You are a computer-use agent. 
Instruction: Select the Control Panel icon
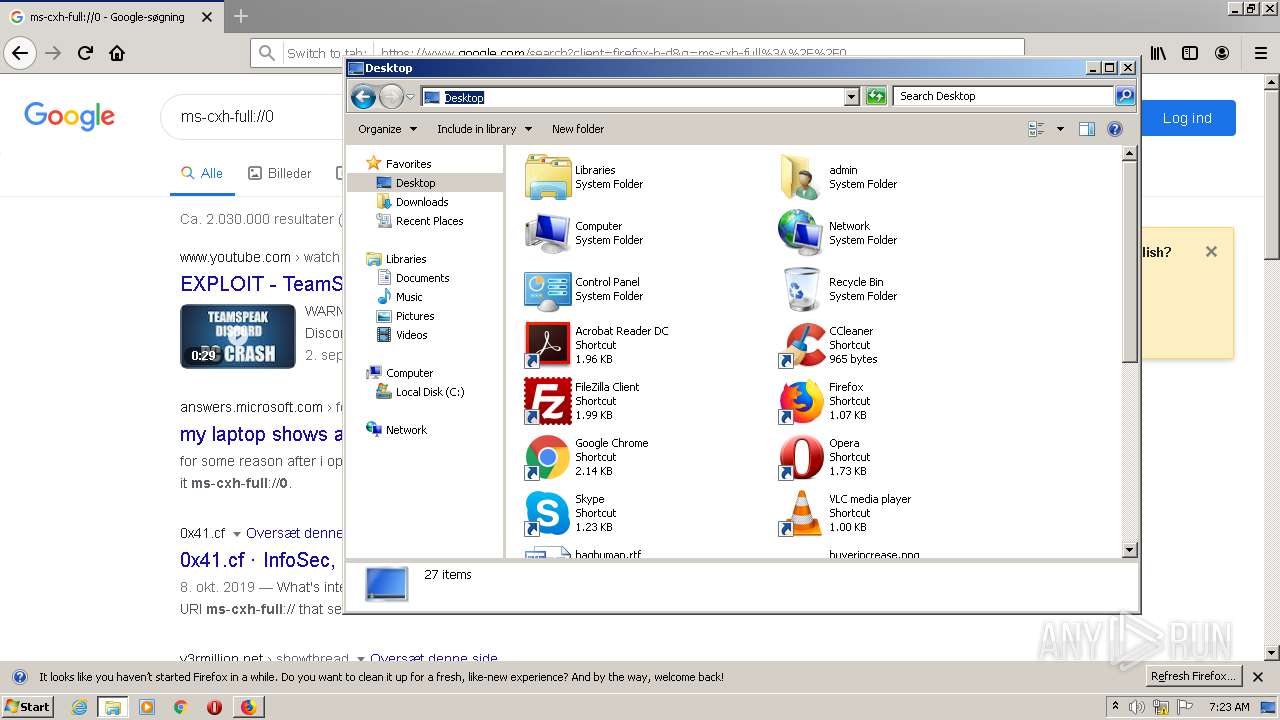(547, 289)
